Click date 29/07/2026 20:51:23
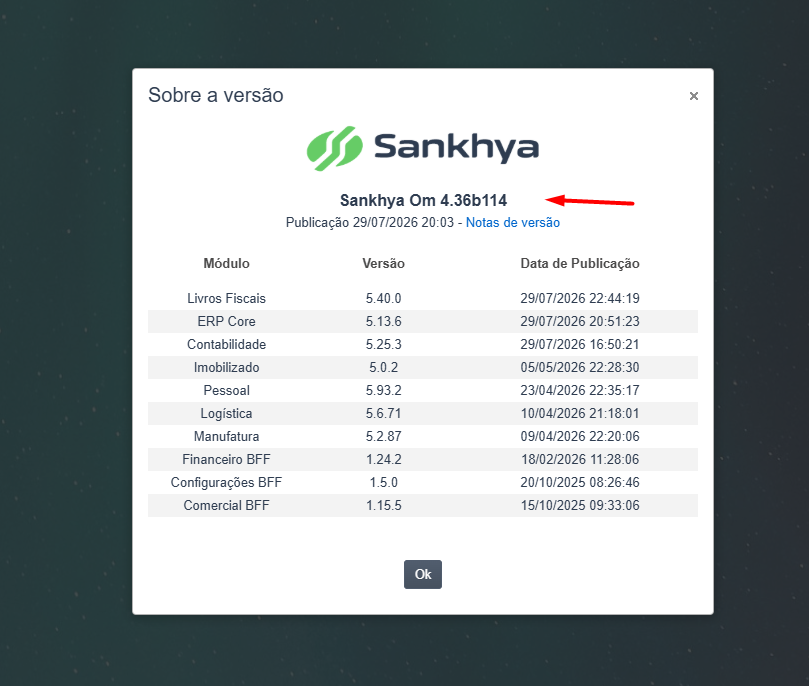Screen dimensions: 809x686 [x=580, y=321]
